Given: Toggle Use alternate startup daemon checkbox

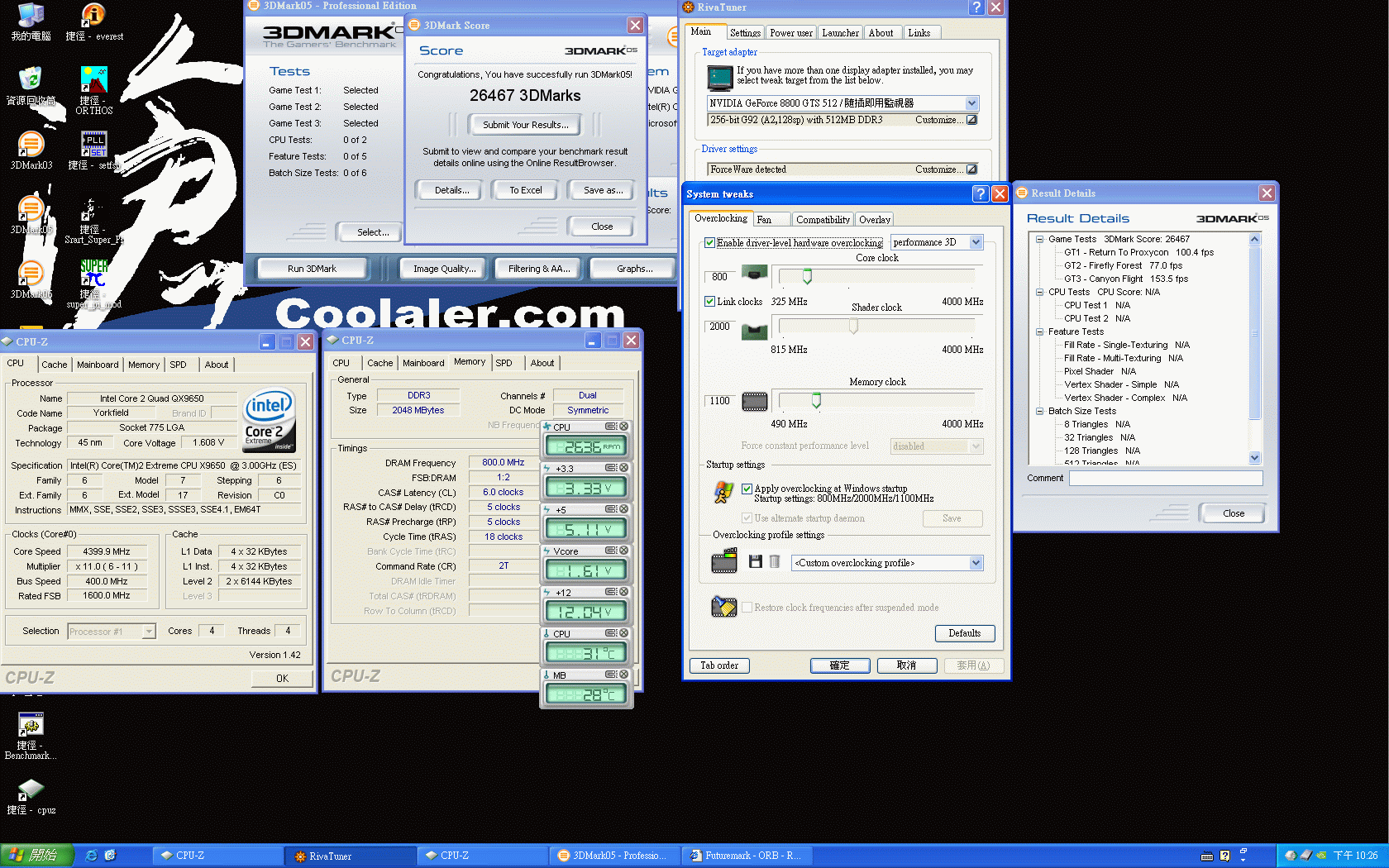Looking at the screenshot, I should (747, 518).
